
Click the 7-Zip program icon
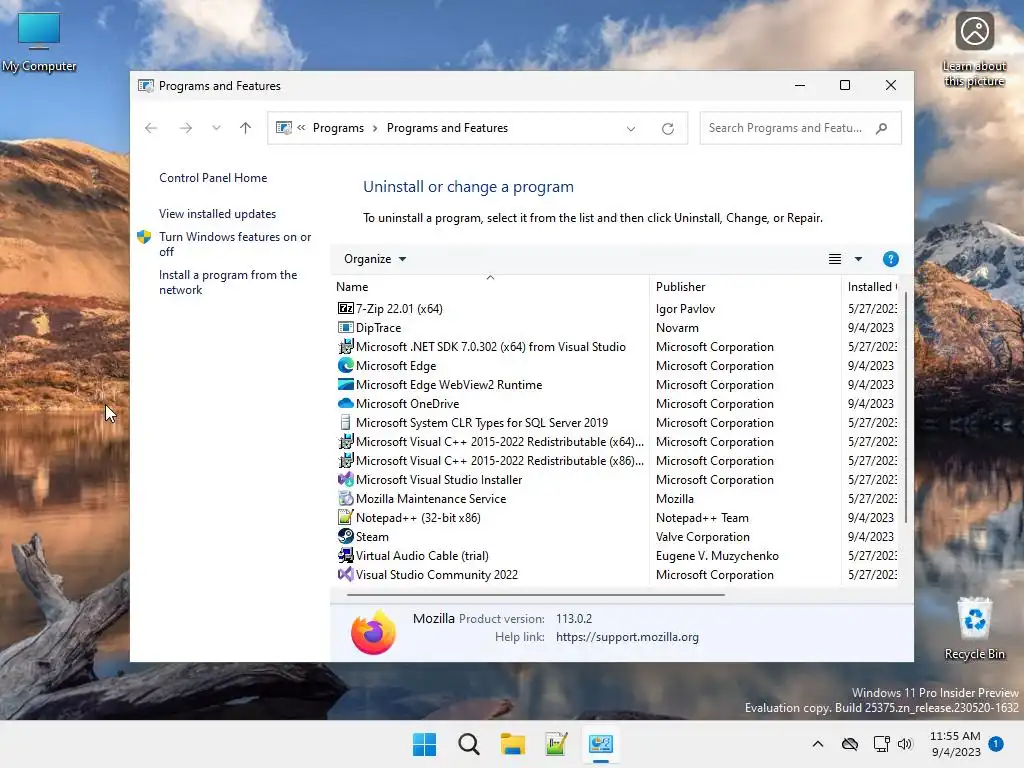click(345, 308)
